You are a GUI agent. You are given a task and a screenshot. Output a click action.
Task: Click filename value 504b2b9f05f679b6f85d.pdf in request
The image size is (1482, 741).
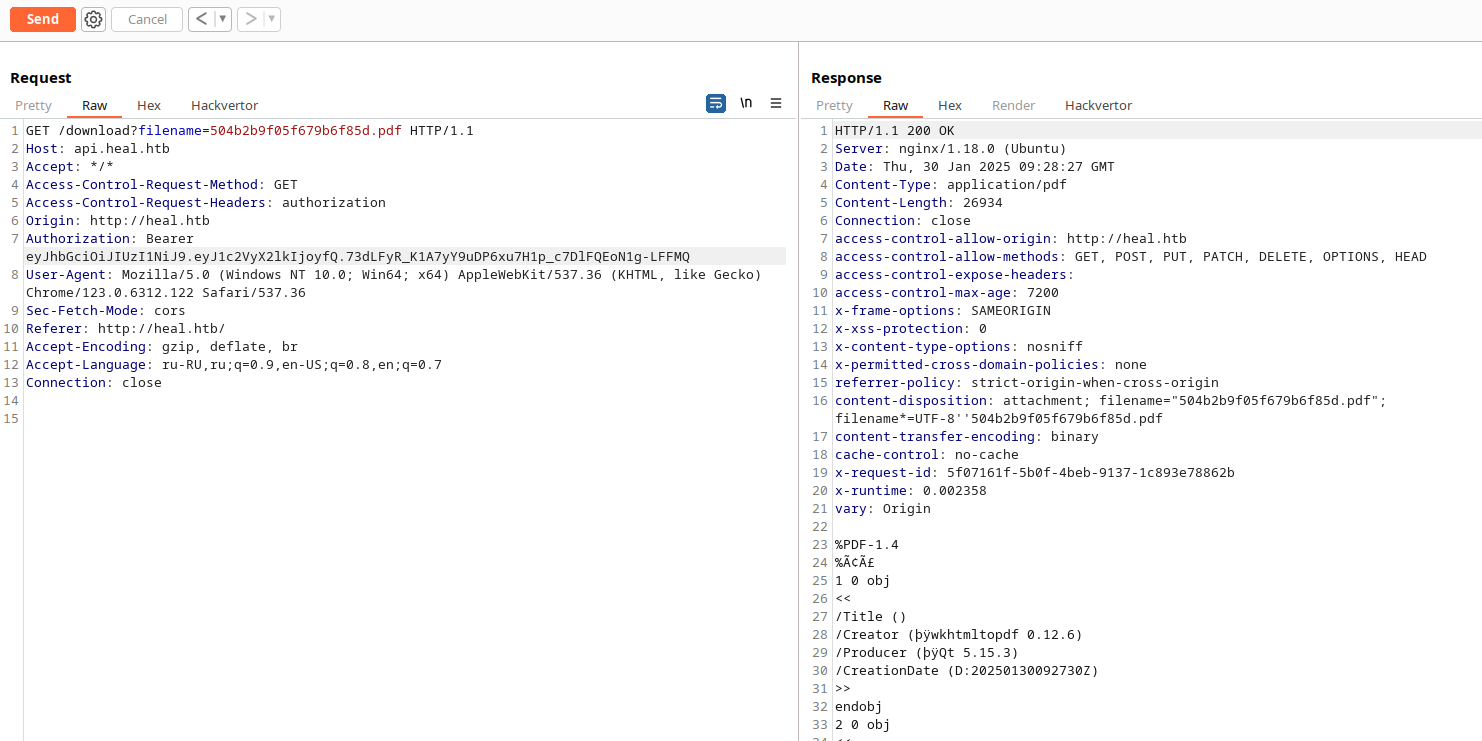[306, 130]
